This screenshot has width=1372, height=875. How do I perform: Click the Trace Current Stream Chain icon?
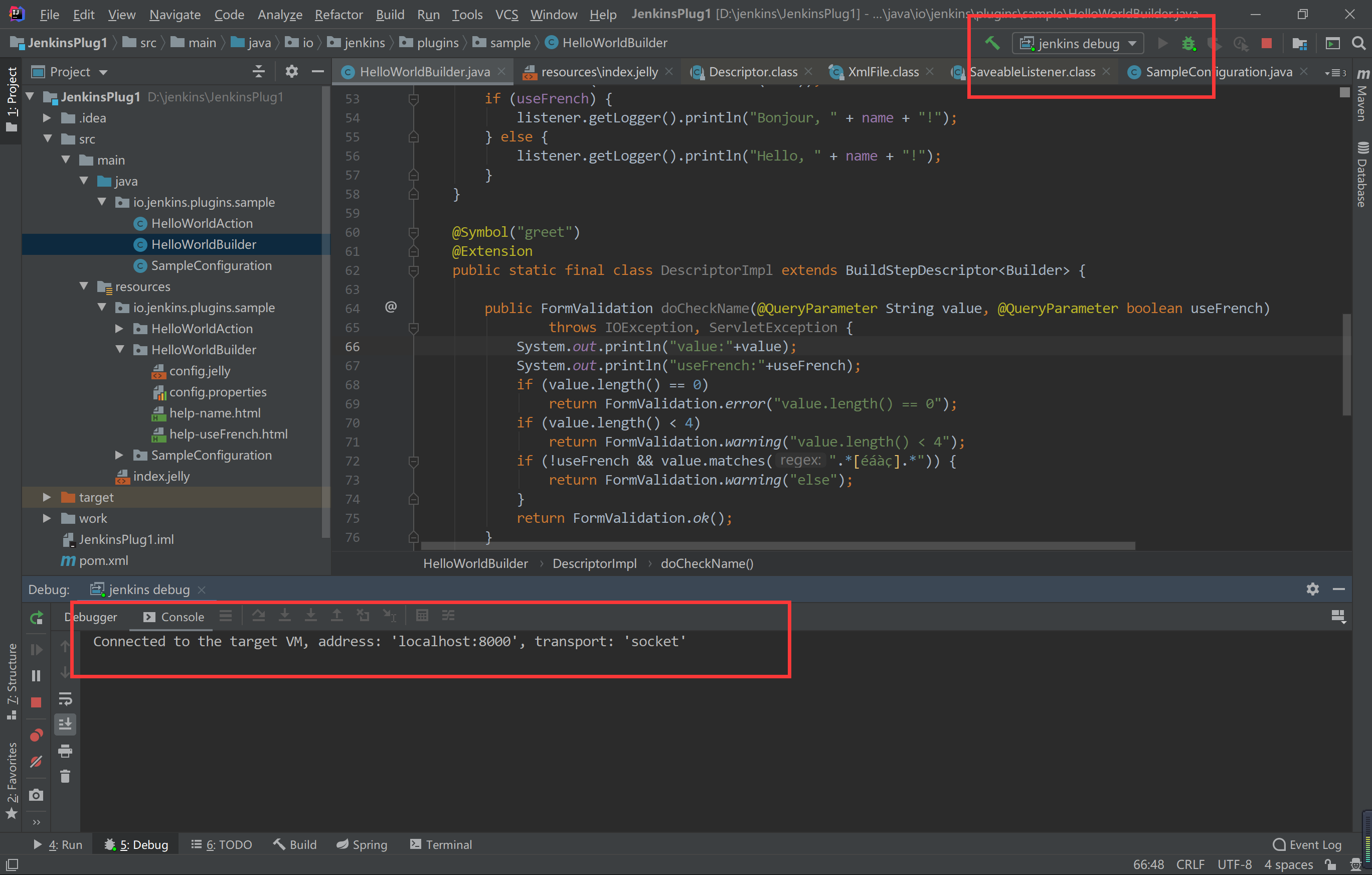448,616
